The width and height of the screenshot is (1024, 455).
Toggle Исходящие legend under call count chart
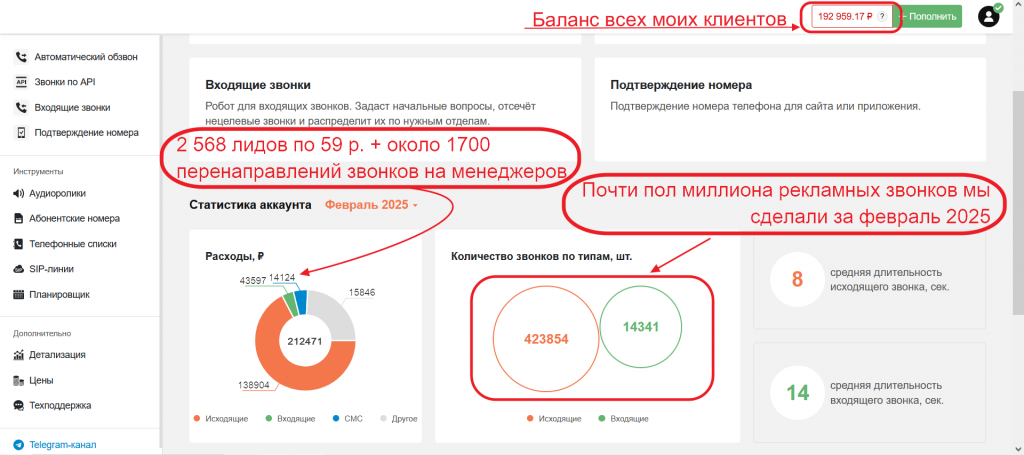(554, 418)
